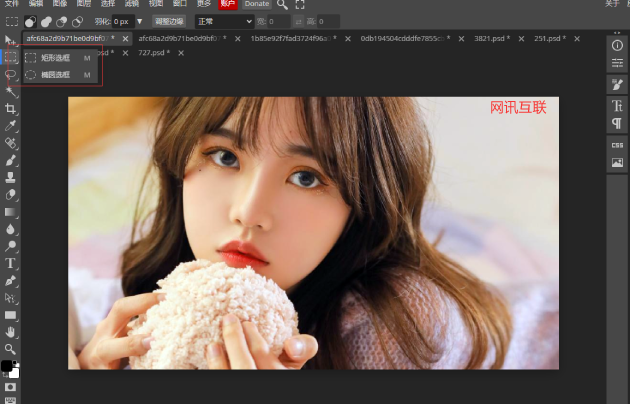The image size is (630, 404).
Task: Enable new selection mode
Action: click(31, 21)
